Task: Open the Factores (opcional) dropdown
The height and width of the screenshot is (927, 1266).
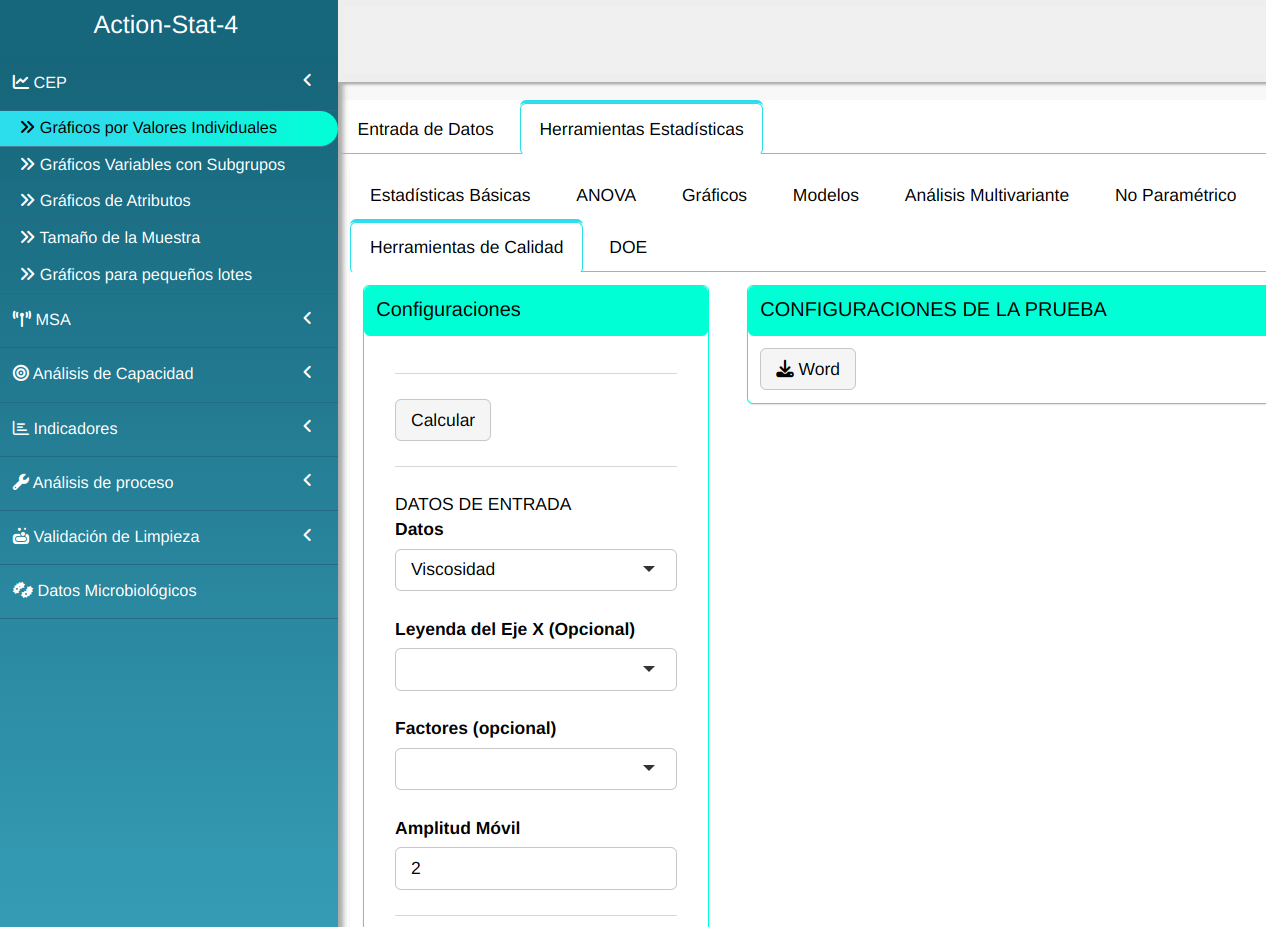Action: point(535,768)
